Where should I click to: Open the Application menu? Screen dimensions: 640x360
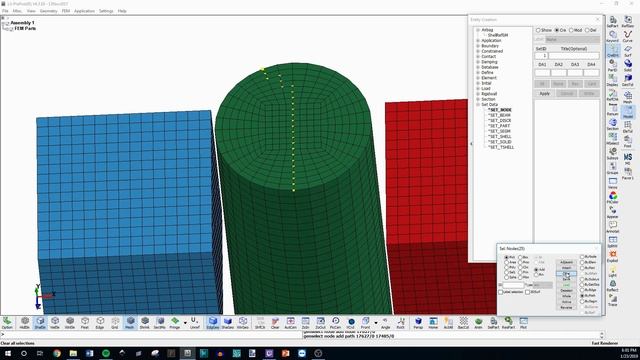pyautogui.click(x=84, y=11)
